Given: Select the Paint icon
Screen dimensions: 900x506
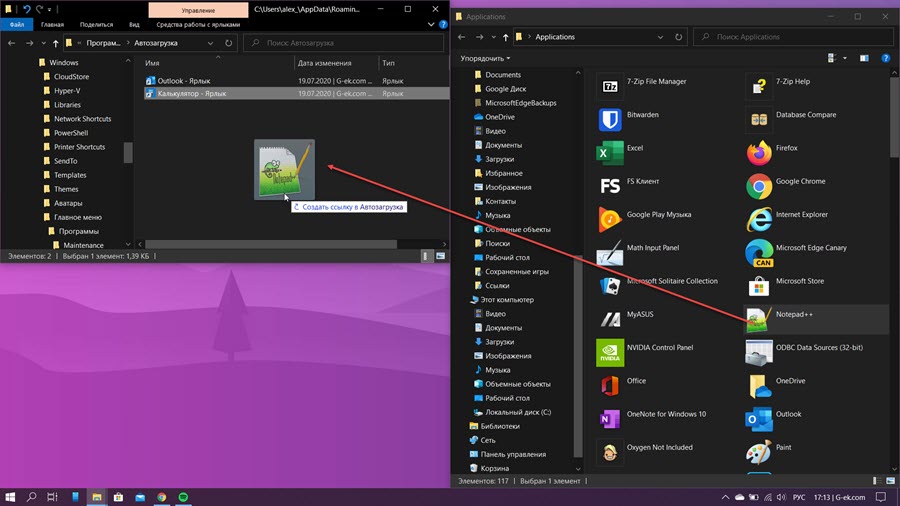Looking at the screenshot, I should tap(759, 453).
